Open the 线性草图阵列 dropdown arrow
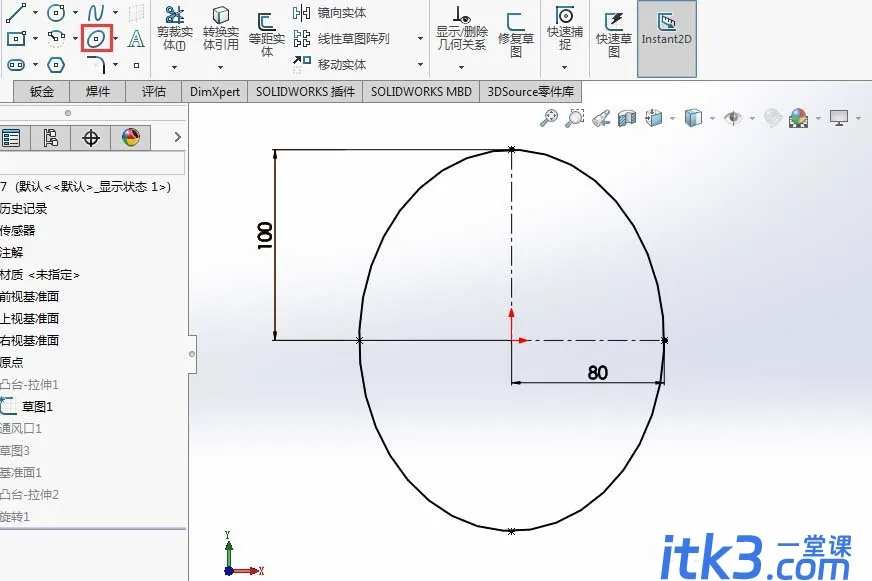 [420, 38]
